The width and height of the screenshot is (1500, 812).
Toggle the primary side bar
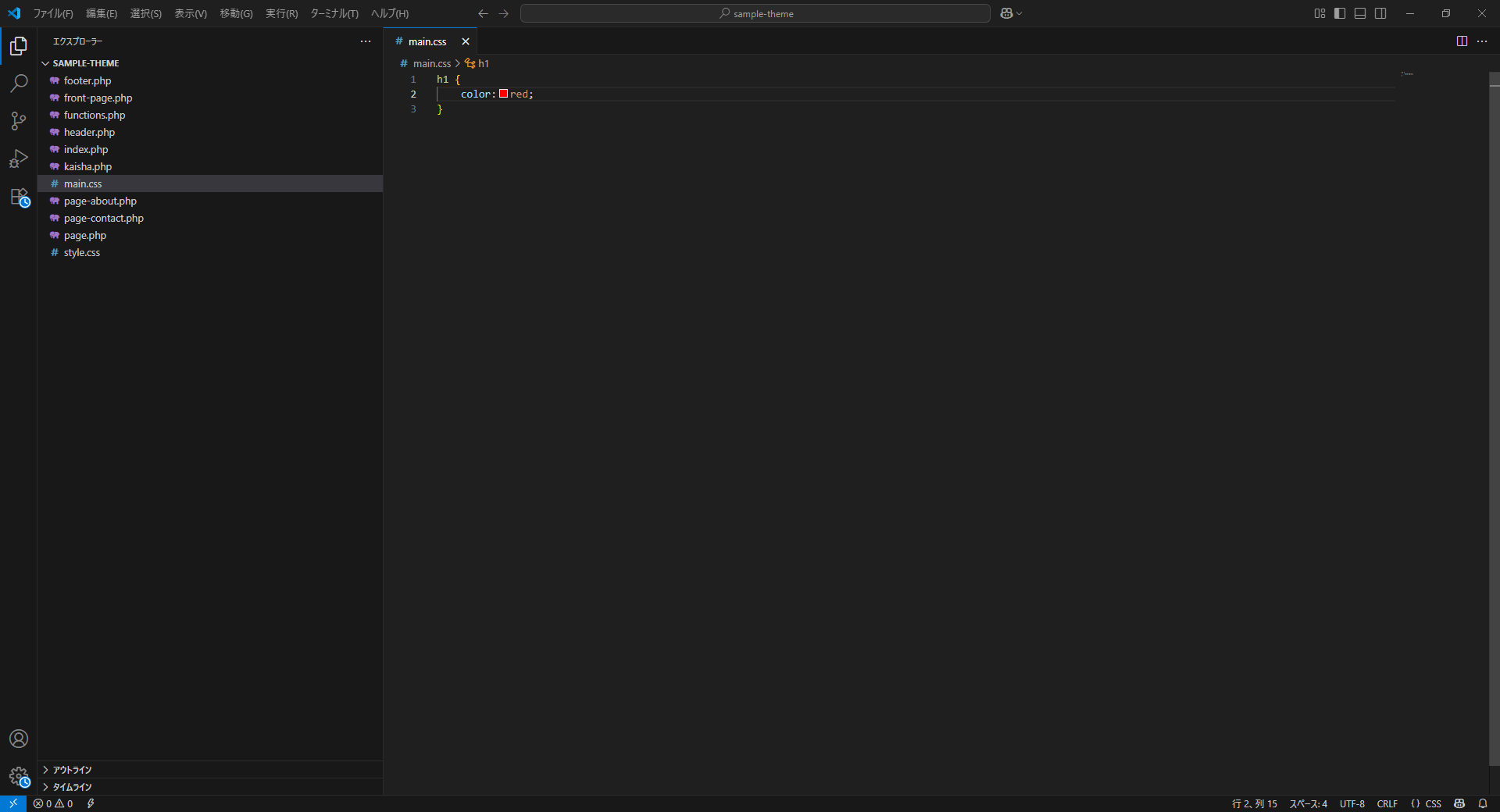click(x=1340, y=13)
